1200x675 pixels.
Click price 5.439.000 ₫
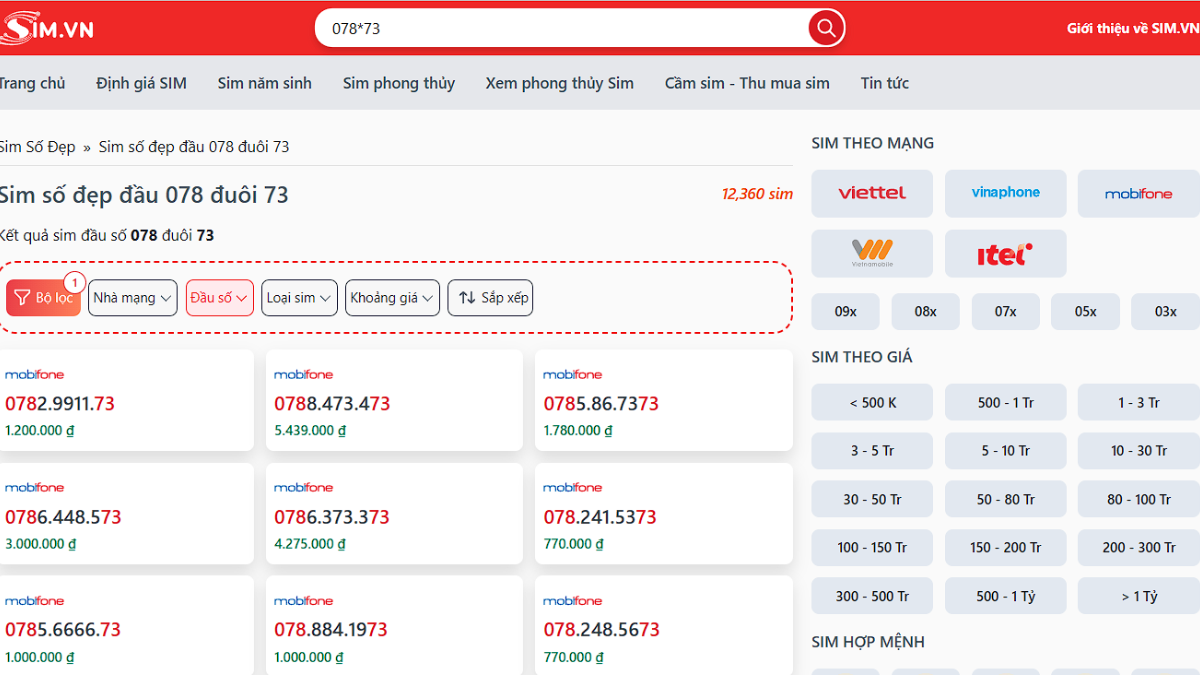pos(310,431)
